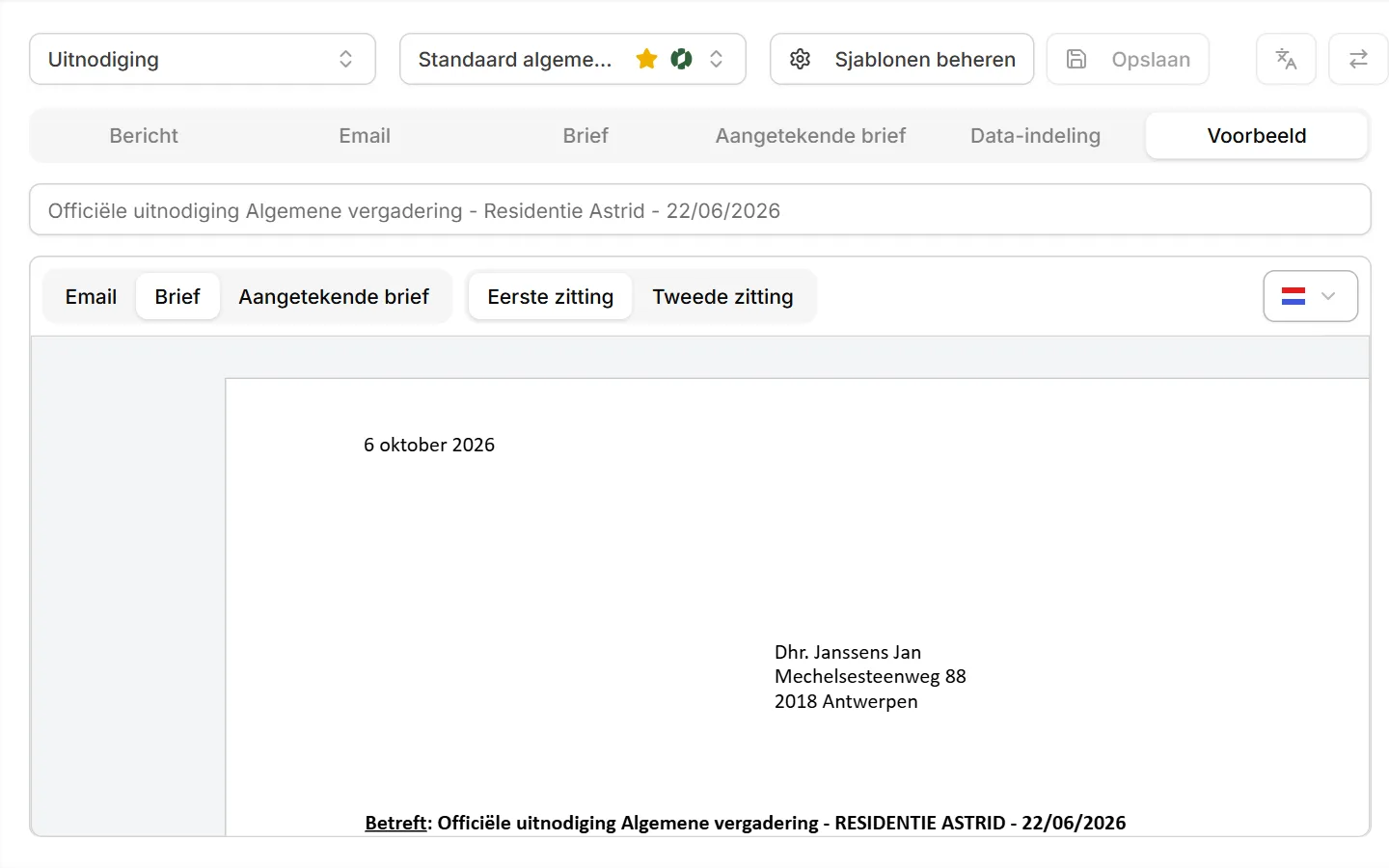Click the translate languages icon button
This screenshot has height=868, width=1389.
[1286, 59]
